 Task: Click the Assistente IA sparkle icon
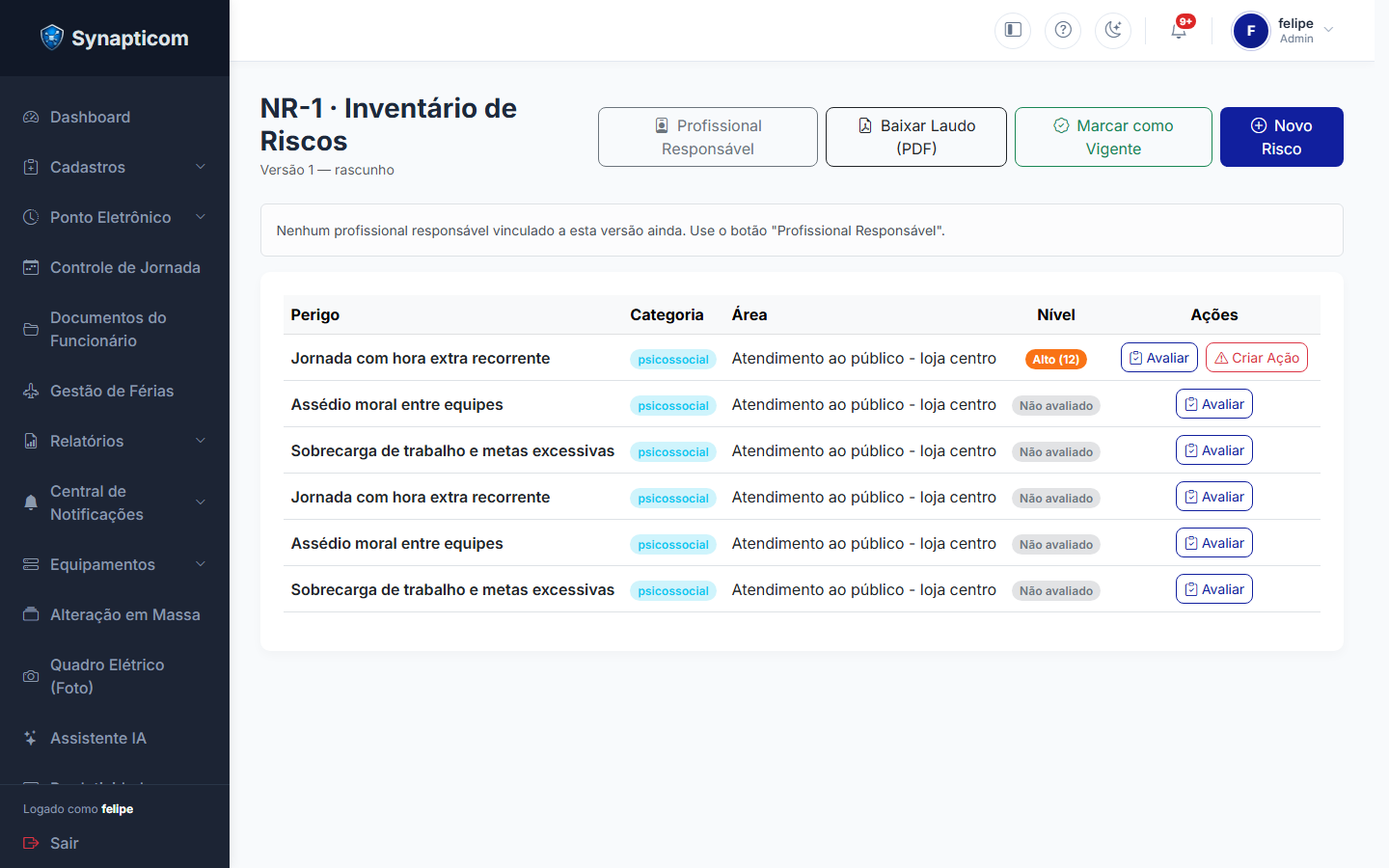[x=31, y=738]
